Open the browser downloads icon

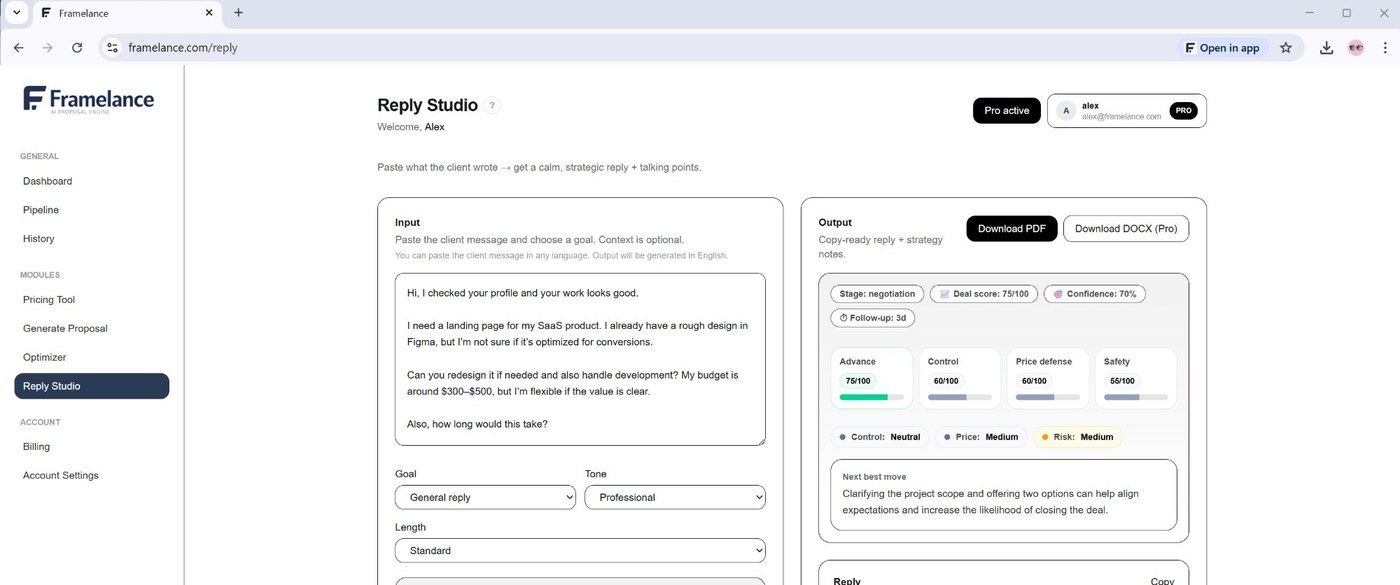pyautogui.click(x=1326, y=47)
